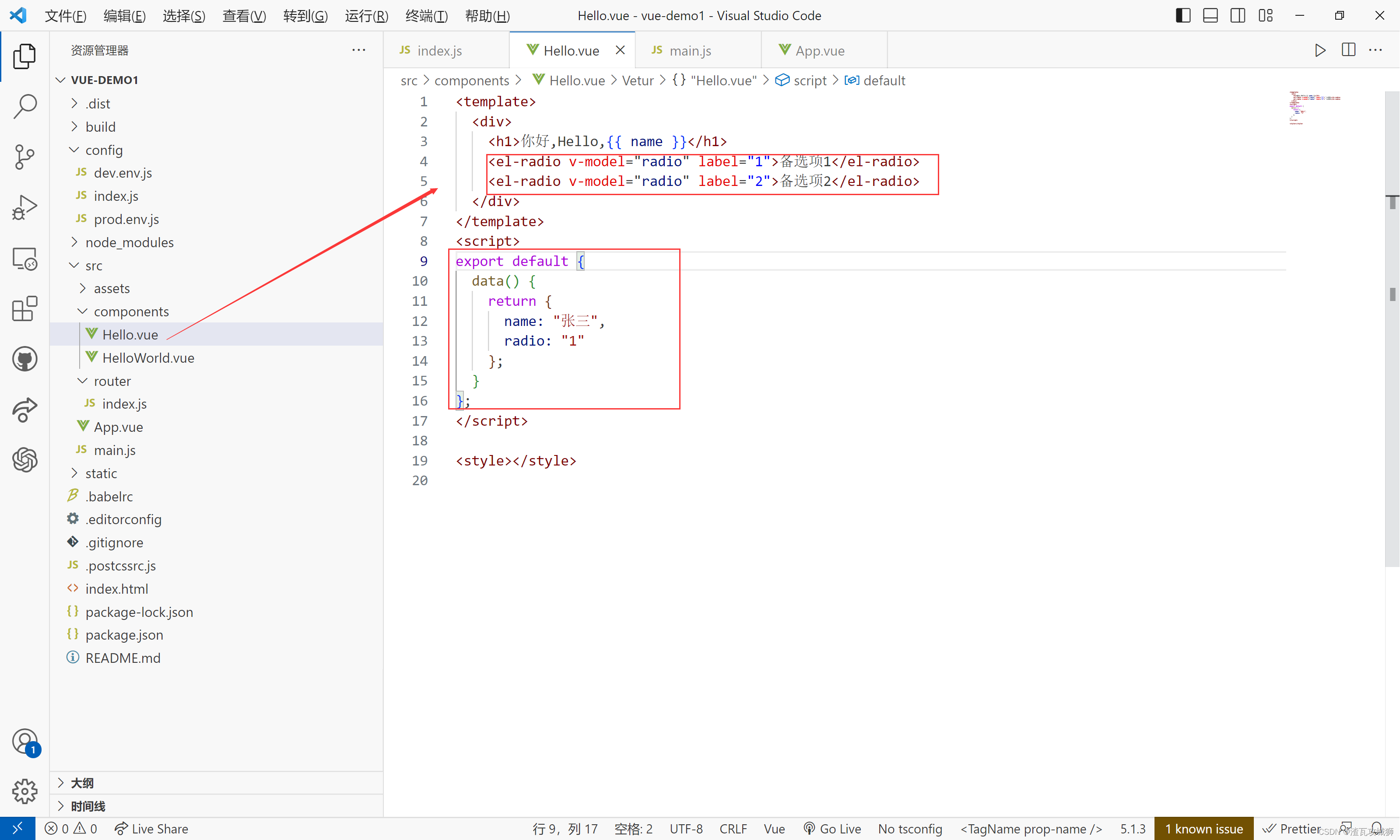The image size is (1400, 840).
Task: Expand the config folder in explorer
Action: [x=75, y=149]
